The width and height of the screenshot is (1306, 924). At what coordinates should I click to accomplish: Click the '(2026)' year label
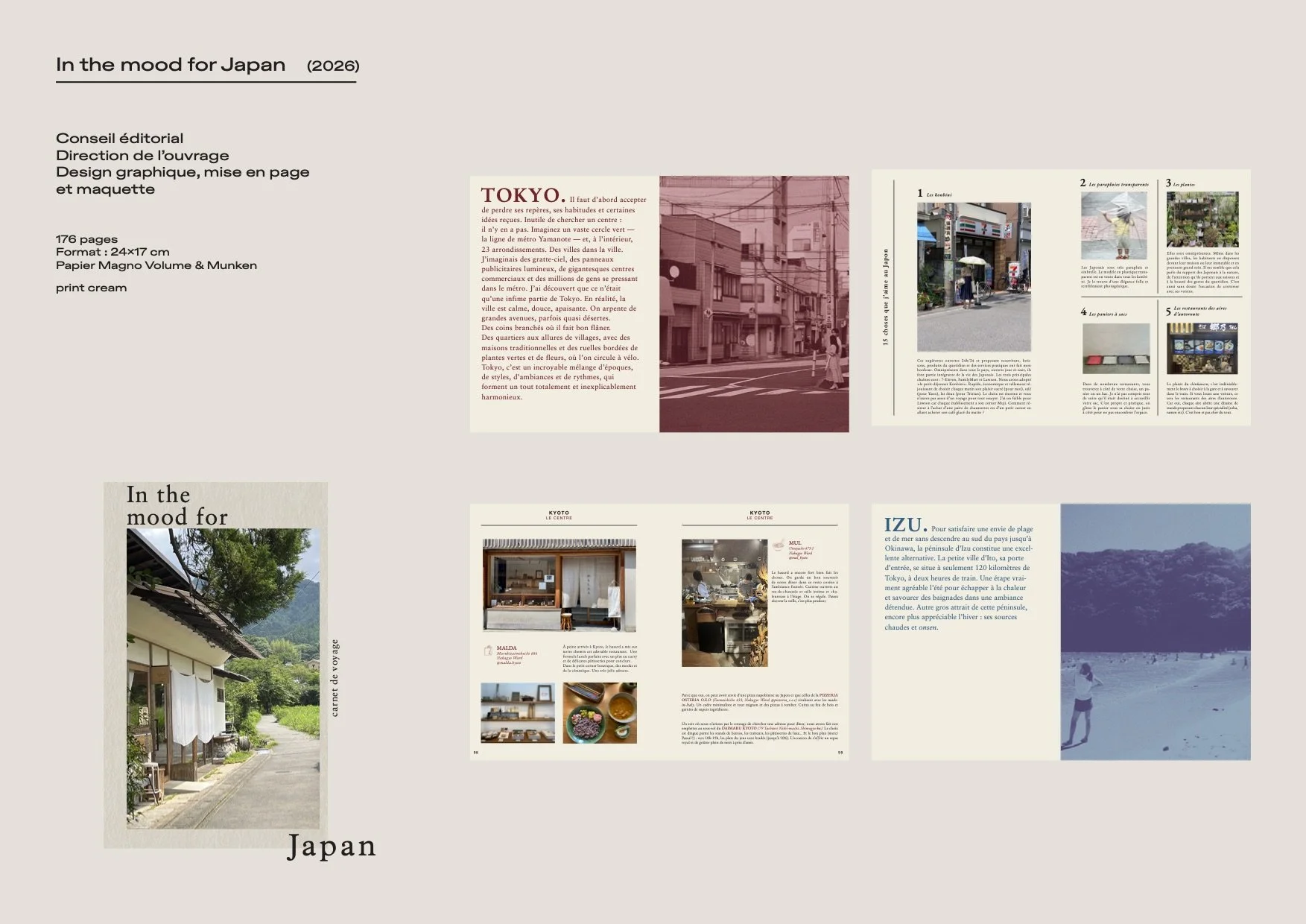[x=333, y=66]
